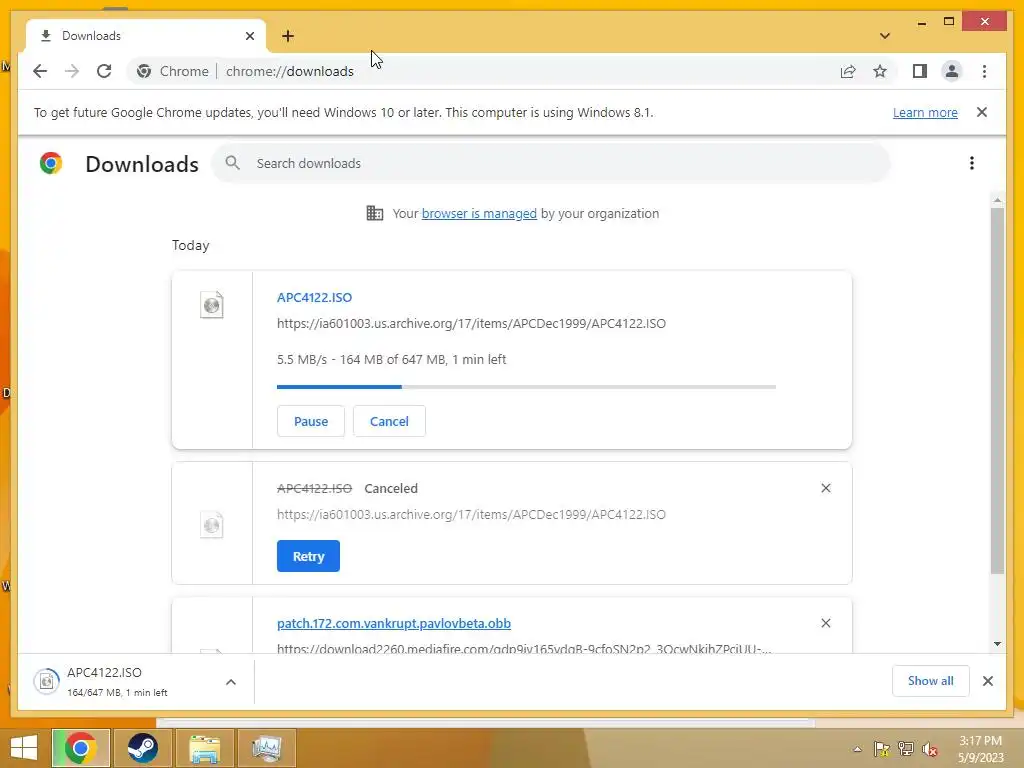Select the Downloads tab
Image resolution: width=1024 pixels, height=768 pixels.
145,36
